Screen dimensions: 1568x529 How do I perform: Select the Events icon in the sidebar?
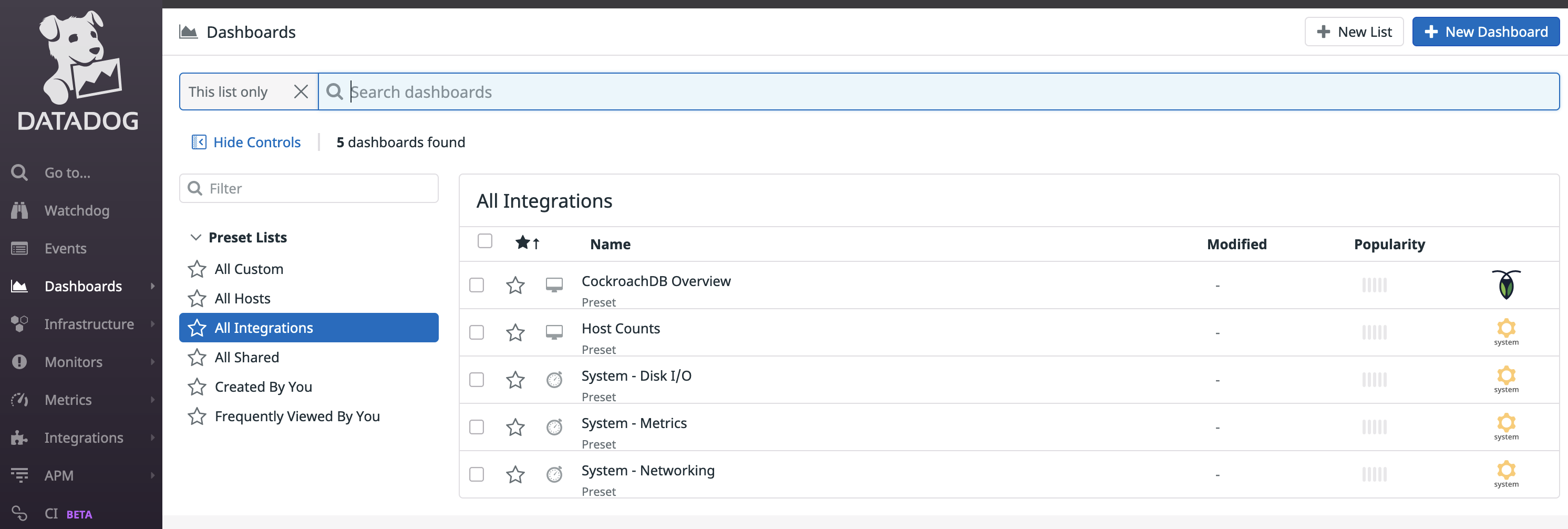point(20,248)
